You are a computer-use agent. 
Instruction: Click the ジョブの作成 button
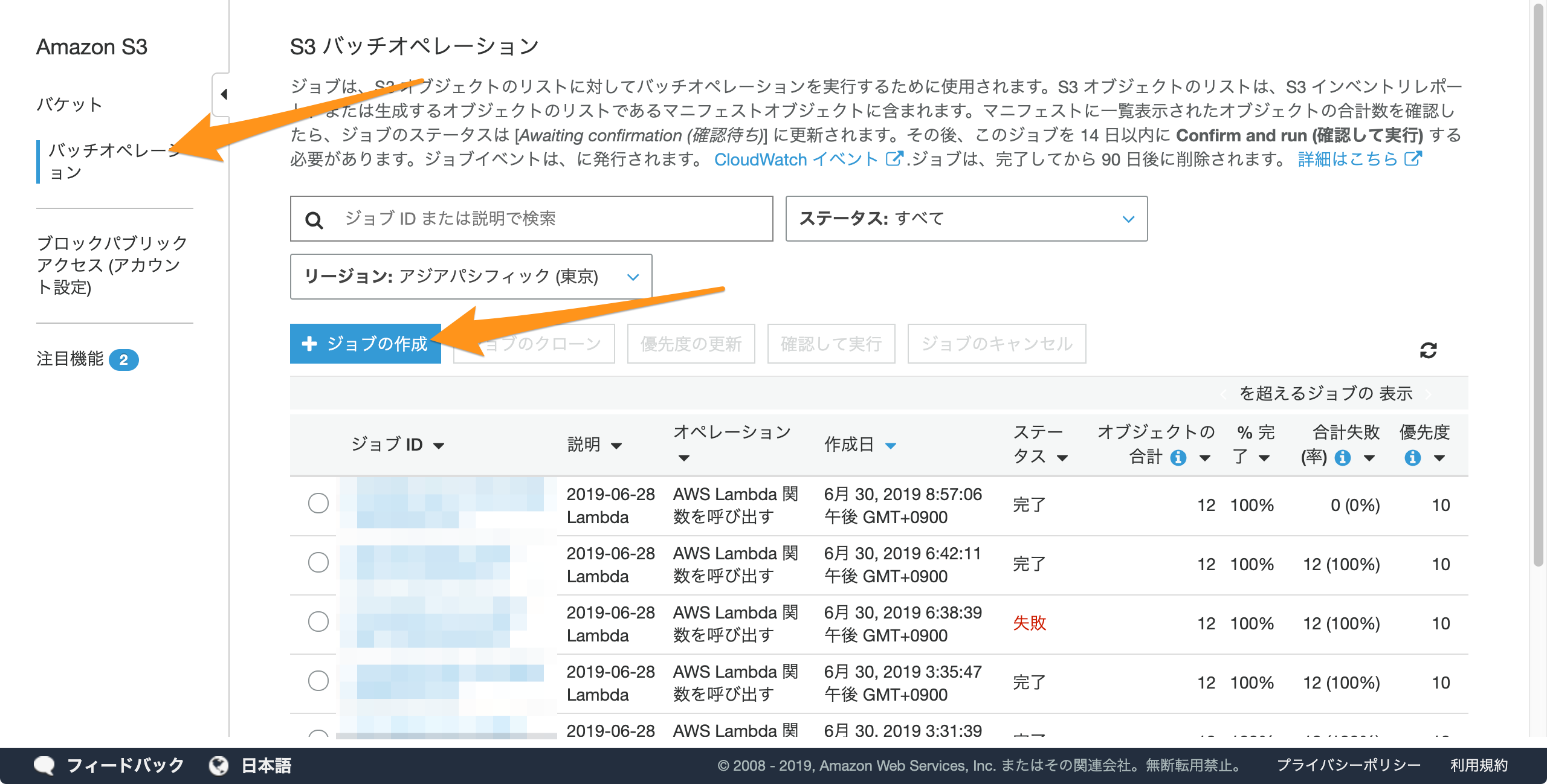coord(366,344)
